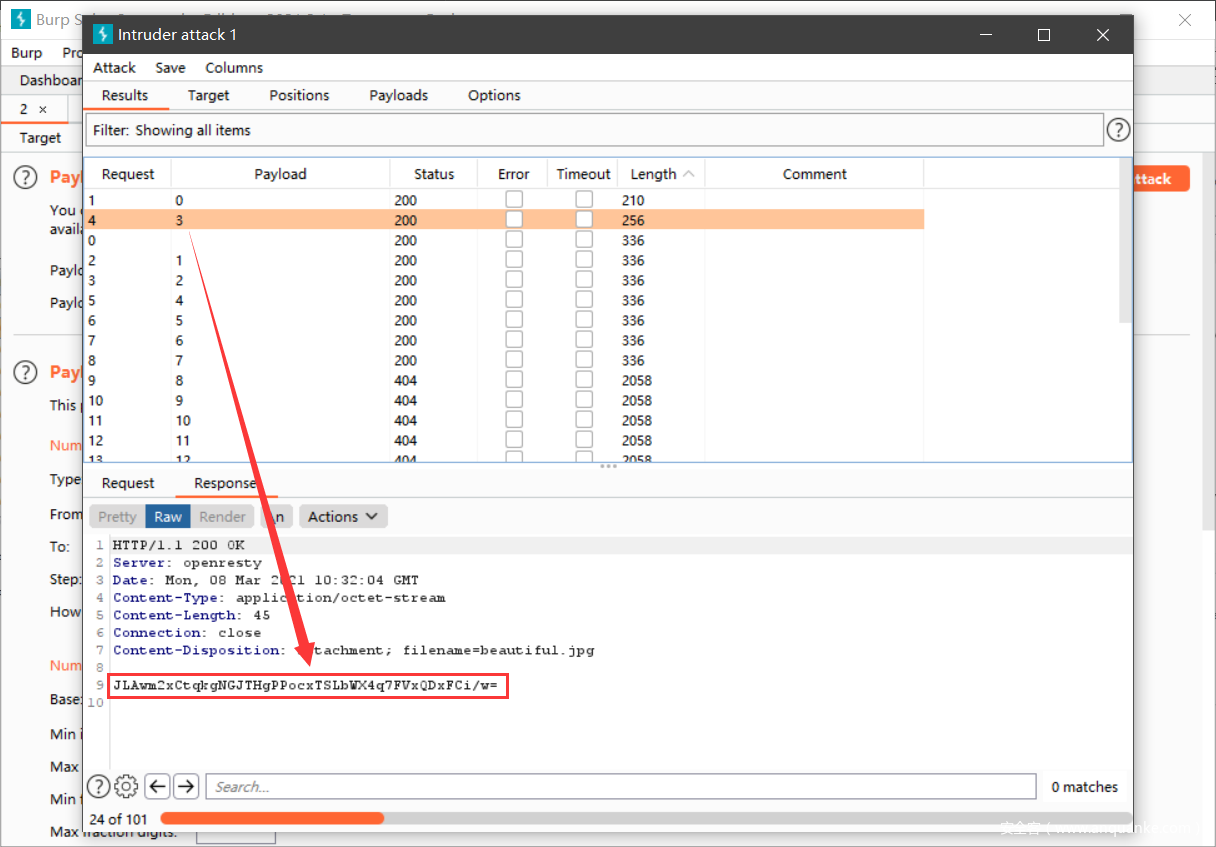Select the Pretty view button
The height and width of the screenshot is (847, 1216).
pos(117,516)
